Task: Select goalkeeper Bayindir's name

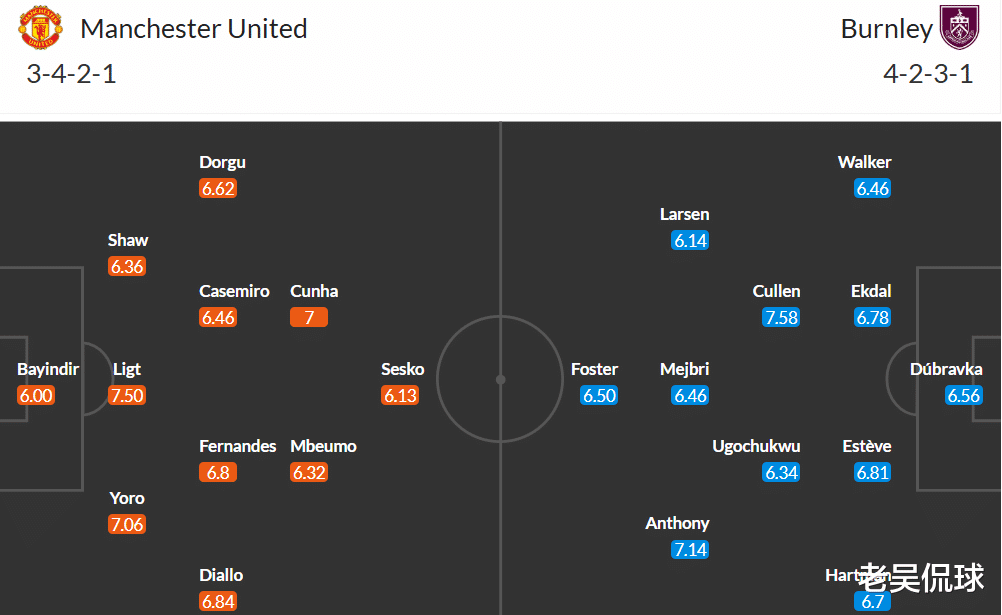Action: [x=48, y=370]
